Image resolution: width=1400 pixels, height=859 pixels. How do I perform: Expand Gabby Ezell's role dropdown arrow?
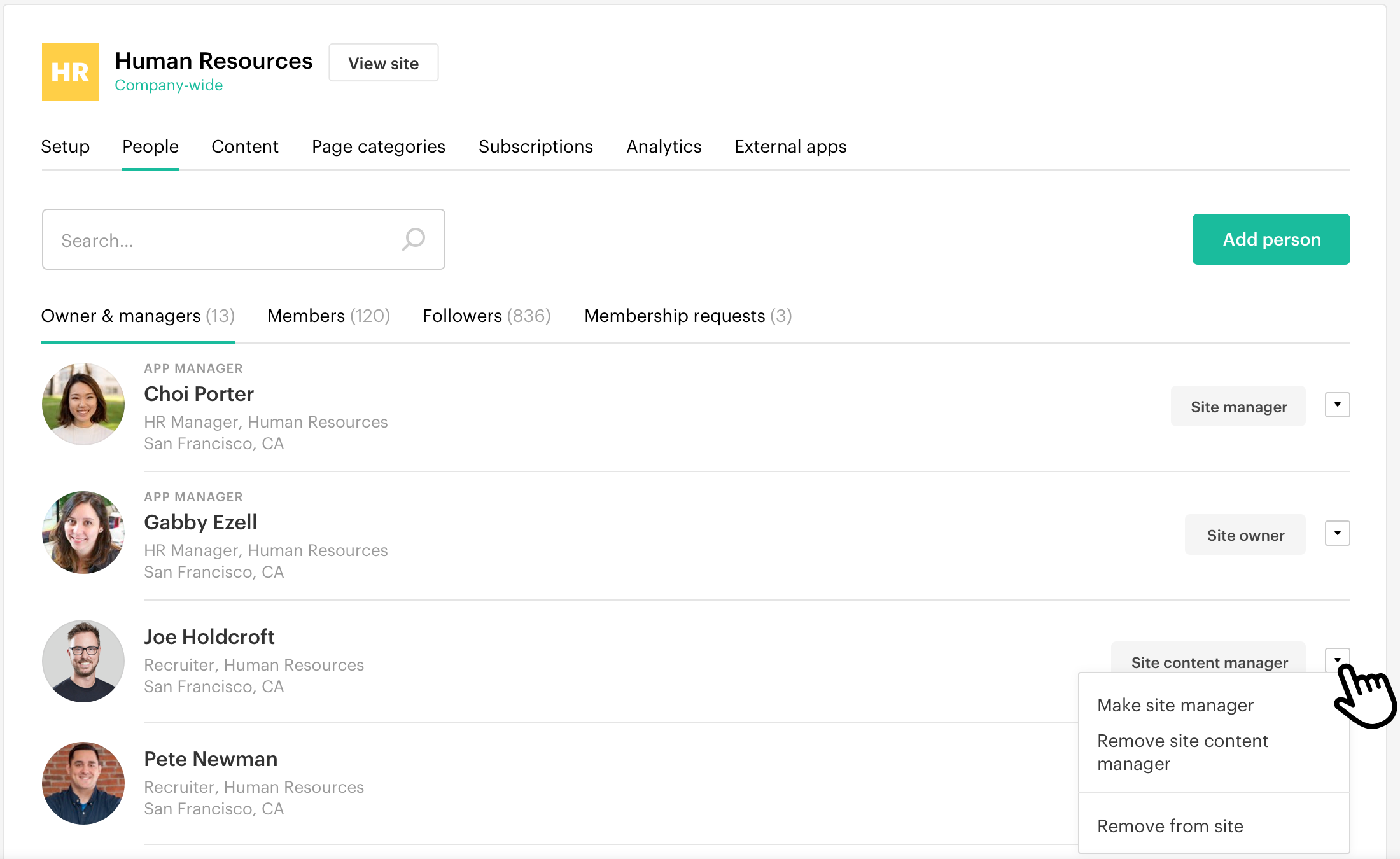tap(1337, 533)
